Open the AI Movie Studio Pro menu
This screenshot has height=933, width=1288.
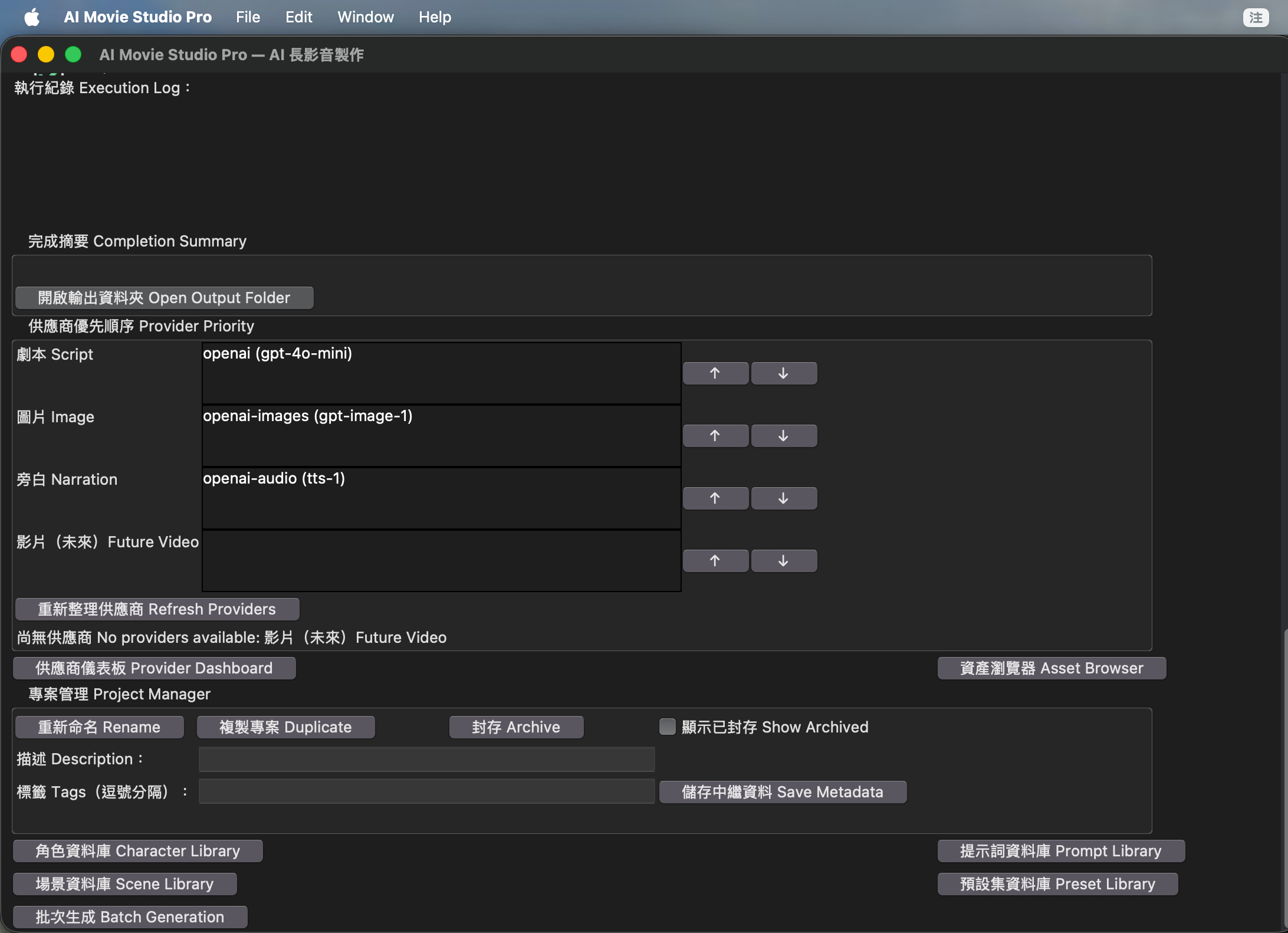(137, 17)
